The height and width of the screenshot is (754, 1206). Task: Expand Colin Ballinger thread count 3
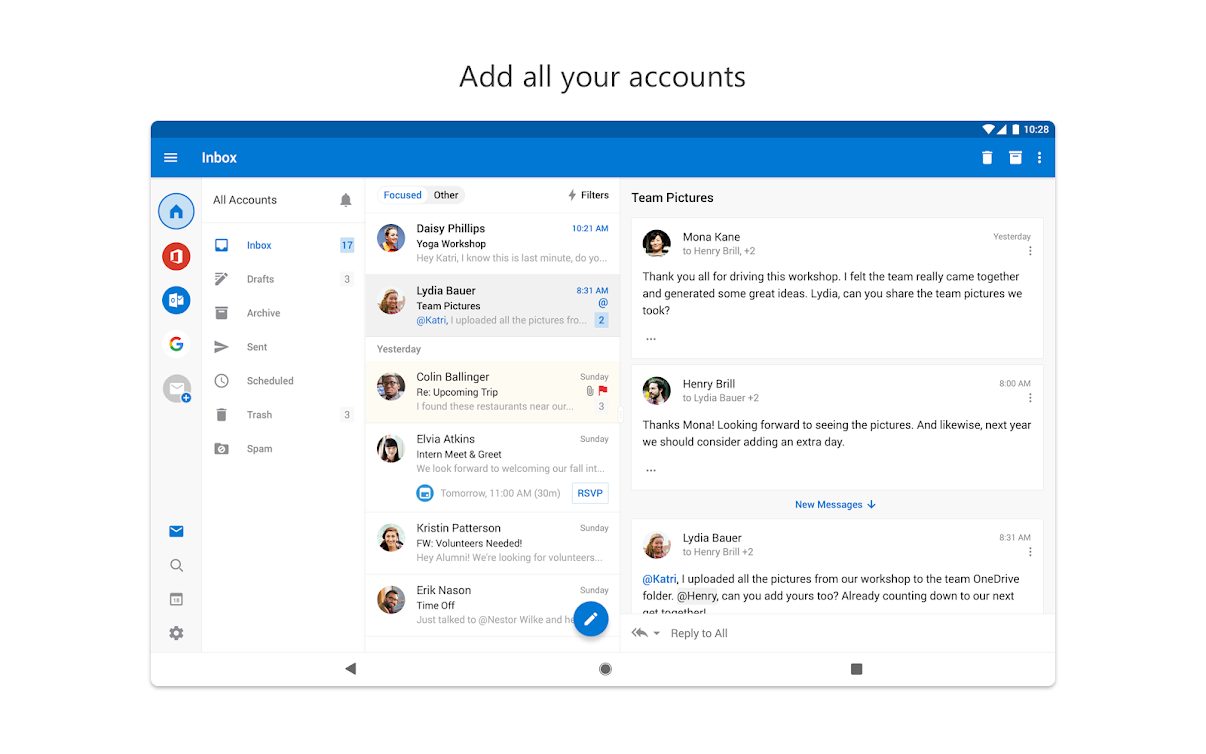point(601,406)
